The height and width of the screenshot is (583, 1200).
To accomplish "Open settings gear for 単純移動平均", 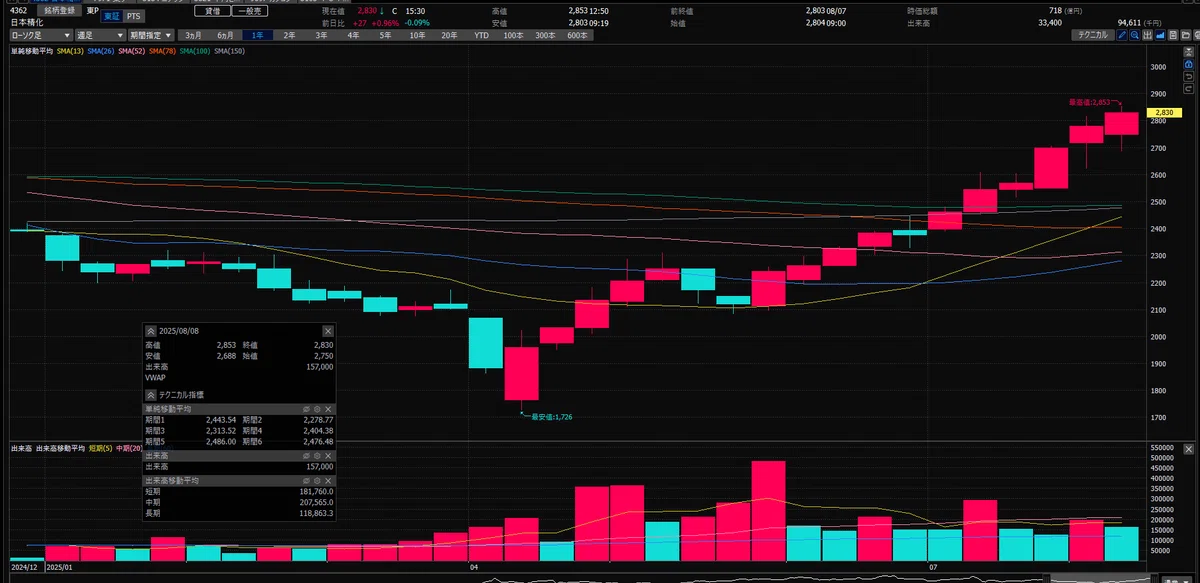I will coord(317,409).
